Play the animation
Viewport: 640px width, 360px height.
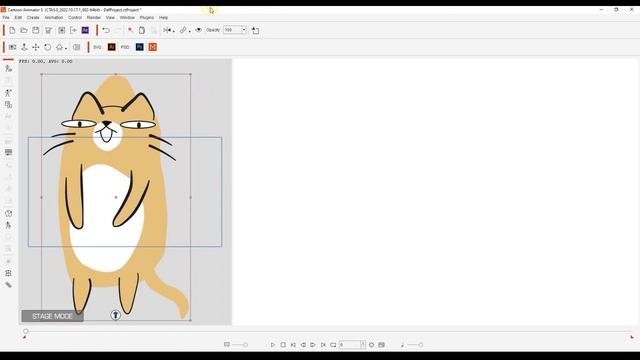tap(273, 345)
